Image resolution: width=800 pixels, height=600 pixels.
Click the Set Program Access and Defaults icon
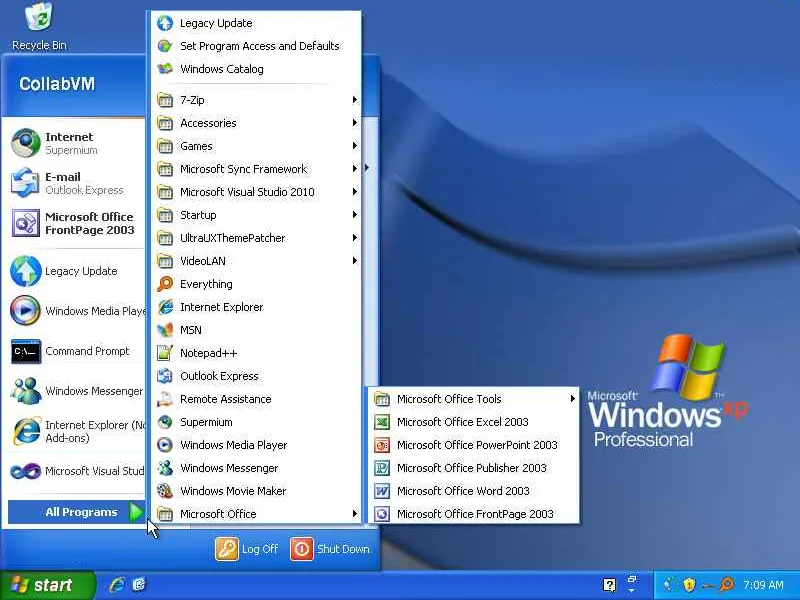pos(165,46)
